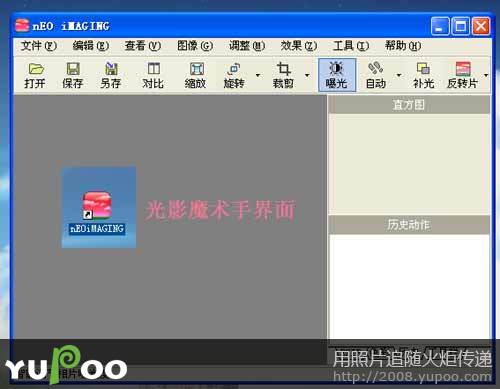Apply the 自动 auto adjustment

(x=376, y=75)
